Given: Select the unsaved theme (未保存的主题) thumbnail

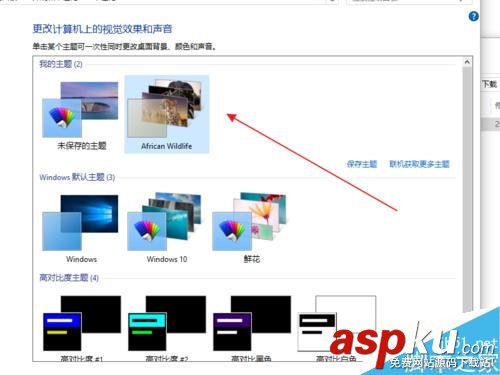Looking at the screenshot, I should (80, 109).
